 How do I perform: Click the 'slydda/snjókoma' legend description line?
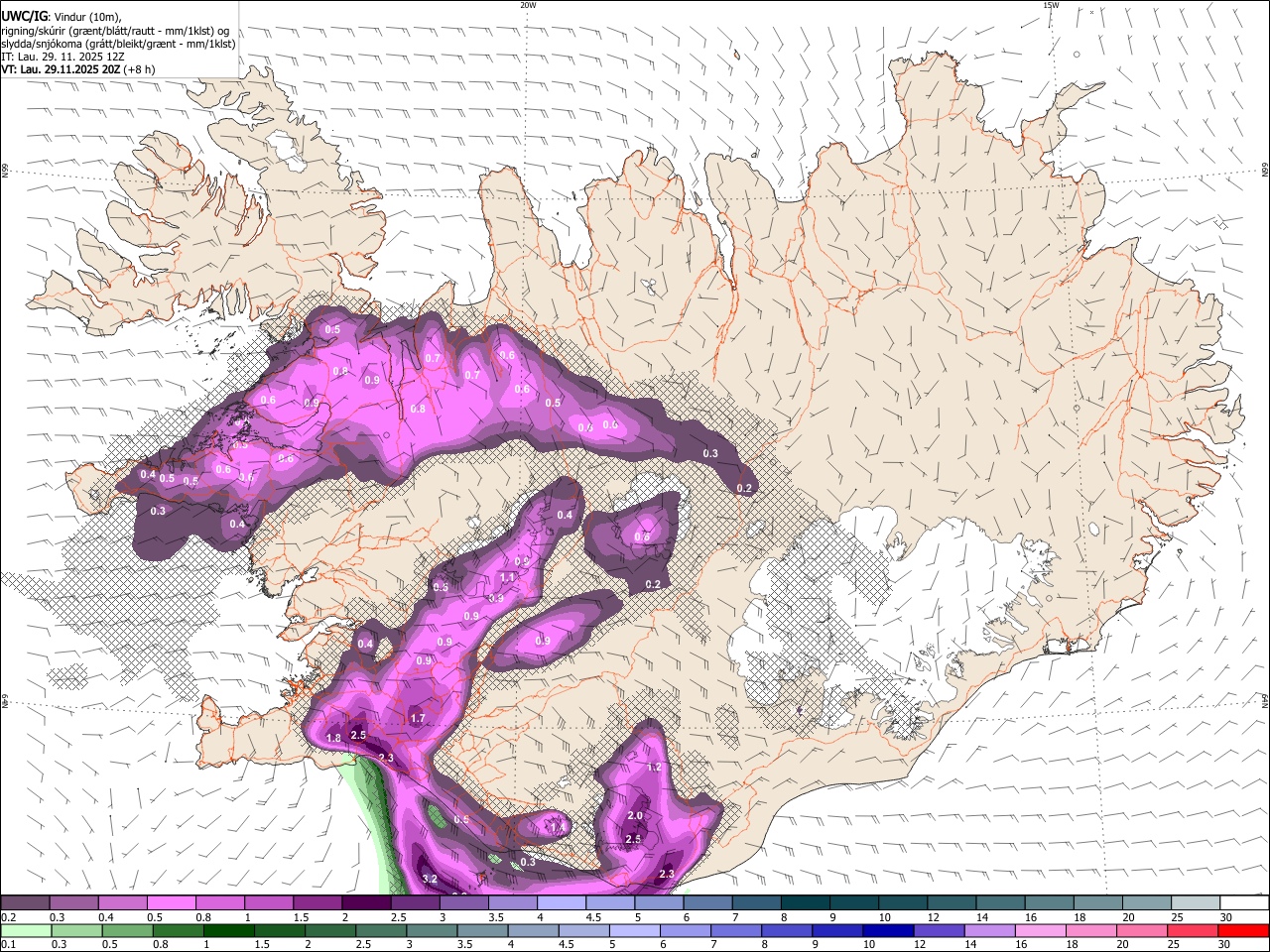tap(118, 44)
